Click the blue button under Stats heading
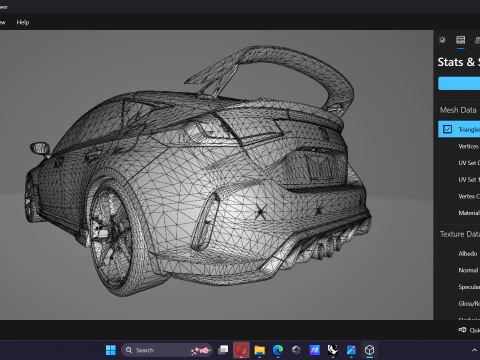 click(x=459, y=83)
